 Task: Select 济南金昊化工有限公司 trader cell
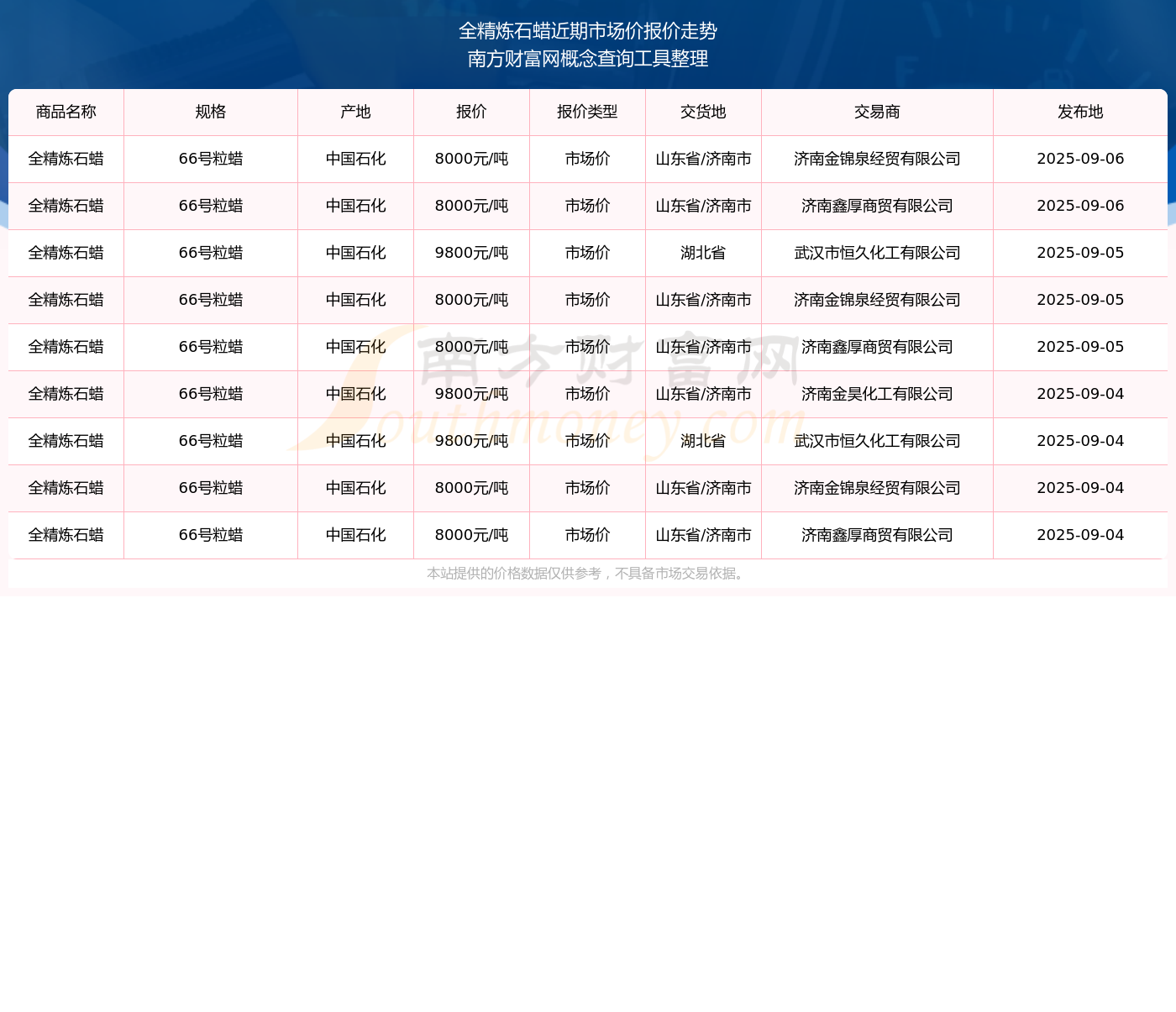pyautogui.click(x=878, y=394)
